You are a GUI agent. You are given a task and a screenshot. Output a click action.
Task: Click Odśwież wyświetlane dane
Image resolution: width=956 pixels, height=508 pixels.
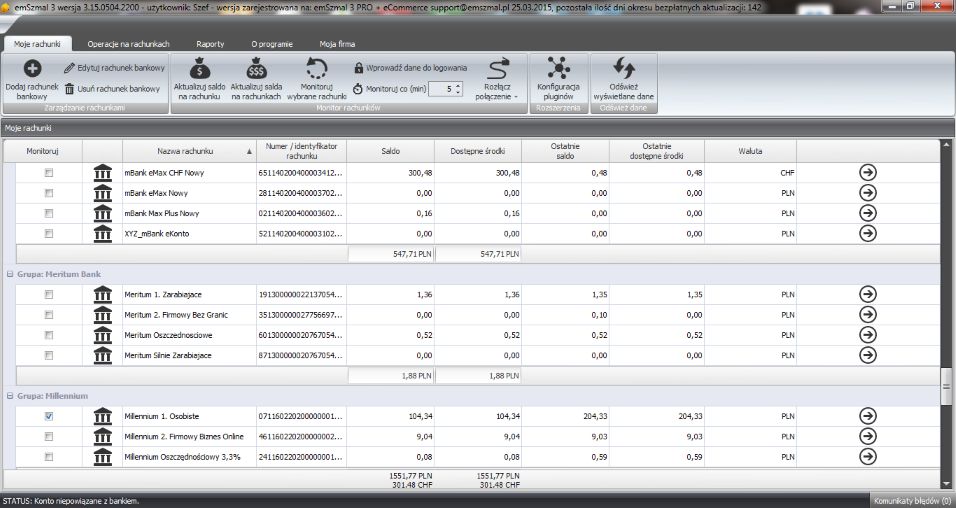623,80
